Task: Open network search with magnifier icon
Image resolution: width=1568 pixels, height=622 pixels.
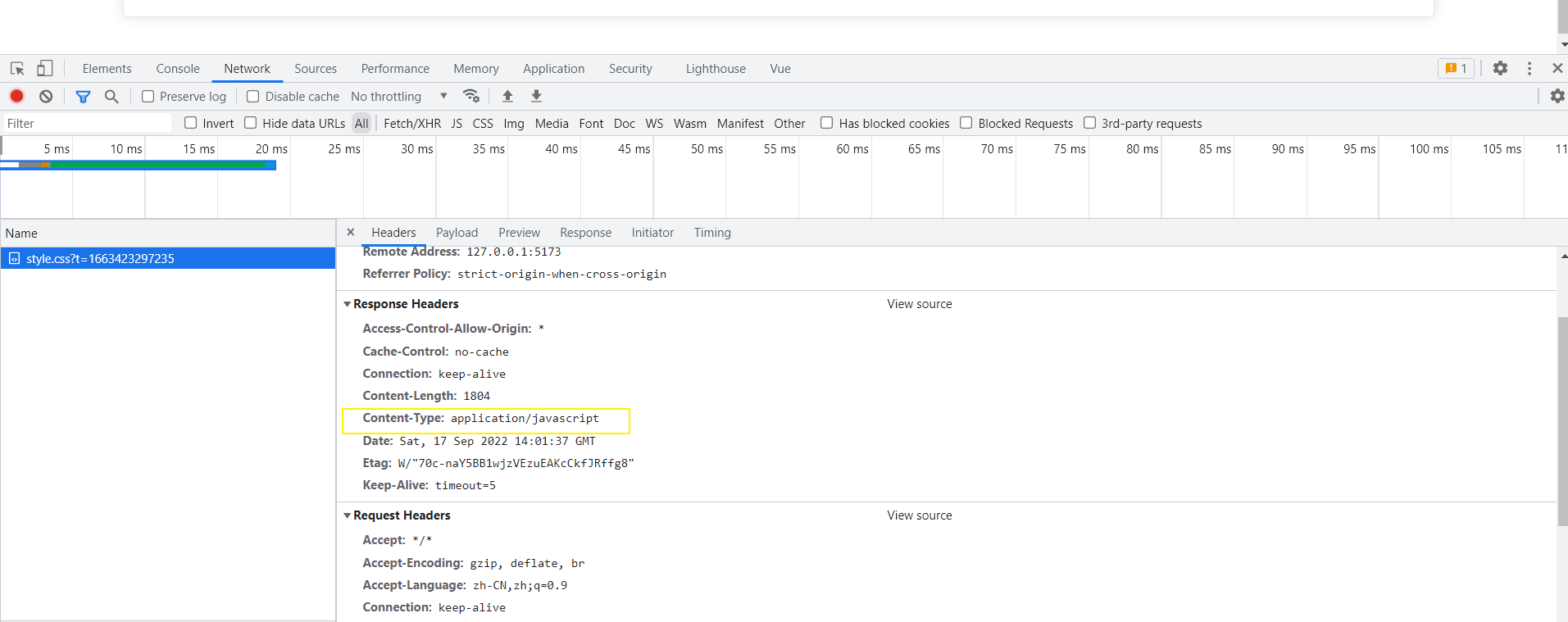Action: coord(111,96)
